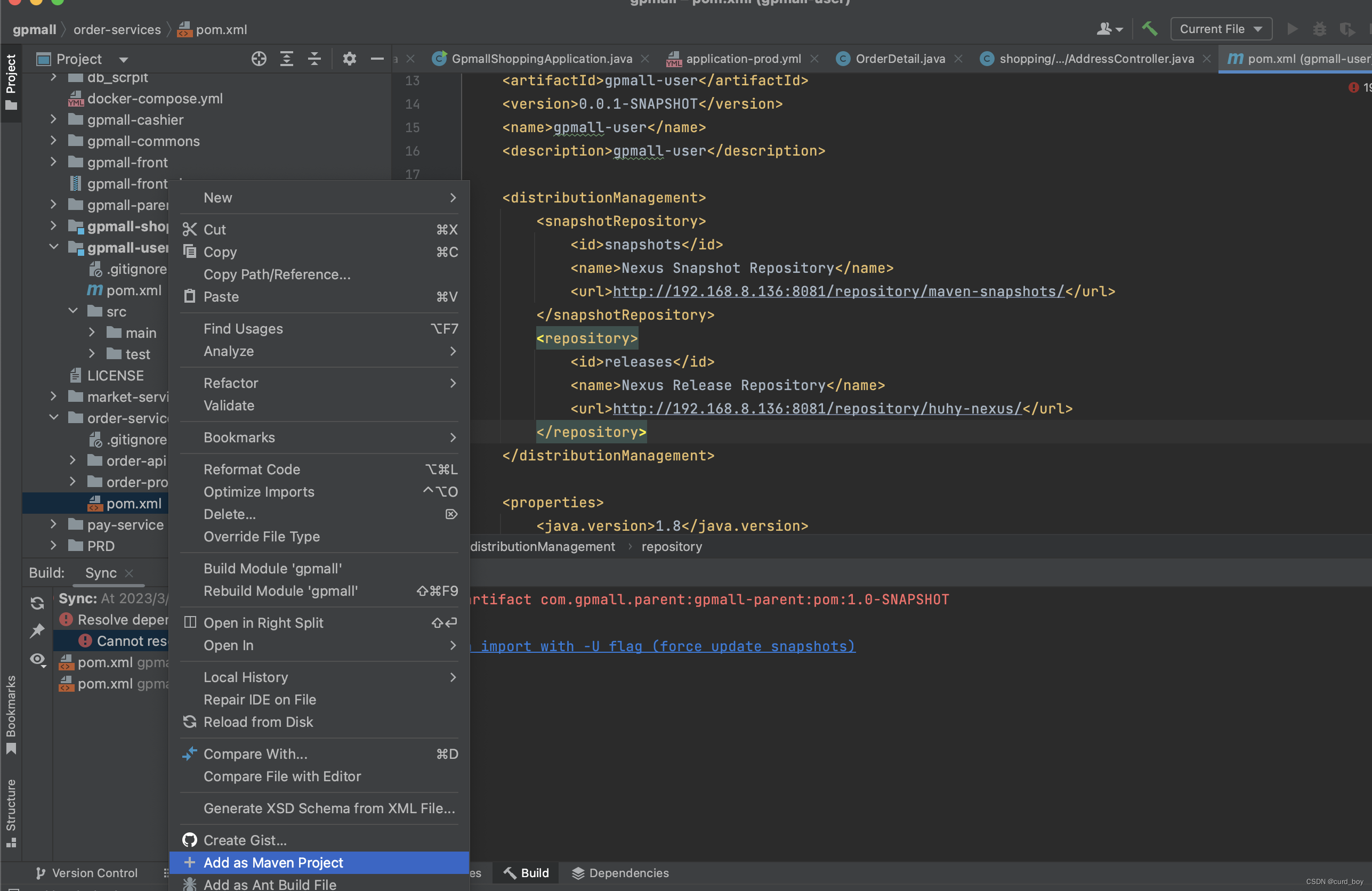
Task: Click the Sync reload icon in Build panel
Action: pos(37,603)
